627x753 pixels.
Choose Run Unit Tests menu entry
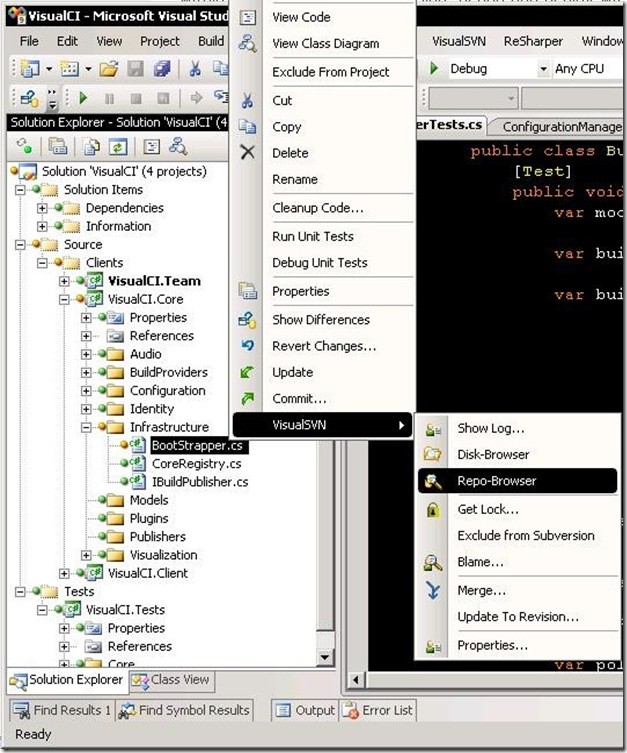[x=313, y=236]
